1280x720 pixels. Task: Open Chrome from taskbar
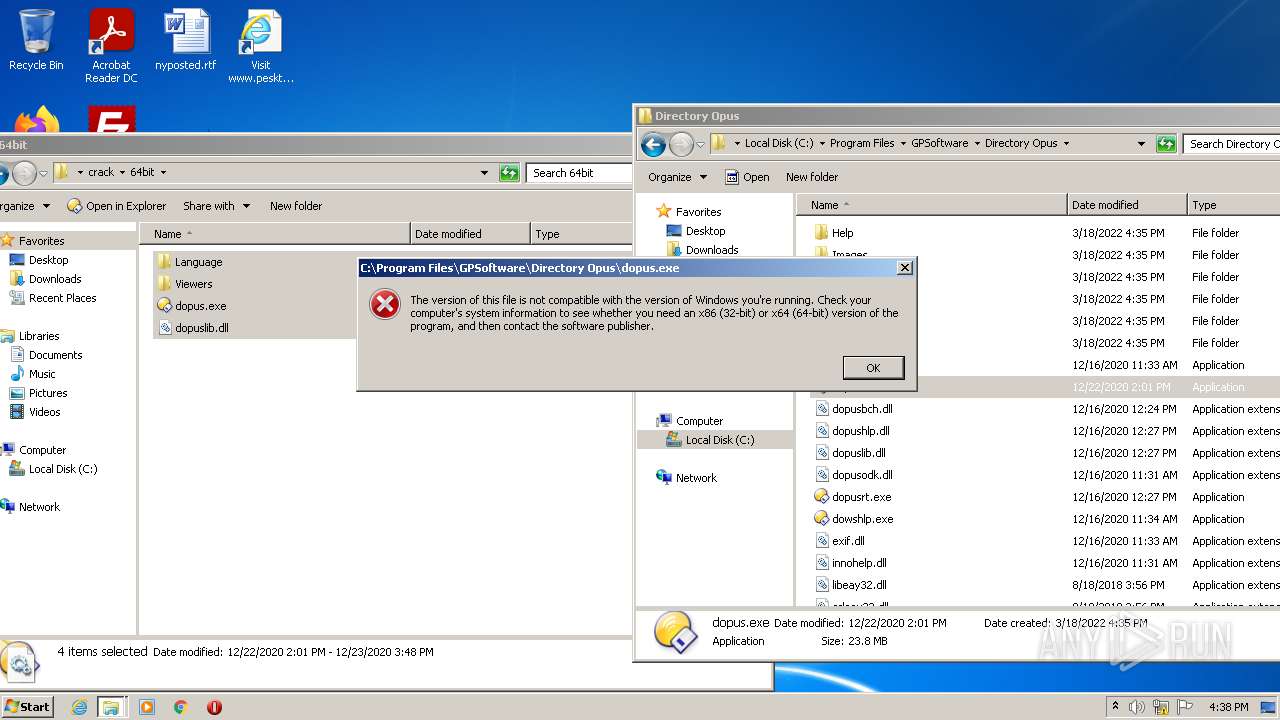[x=181, y=707]
